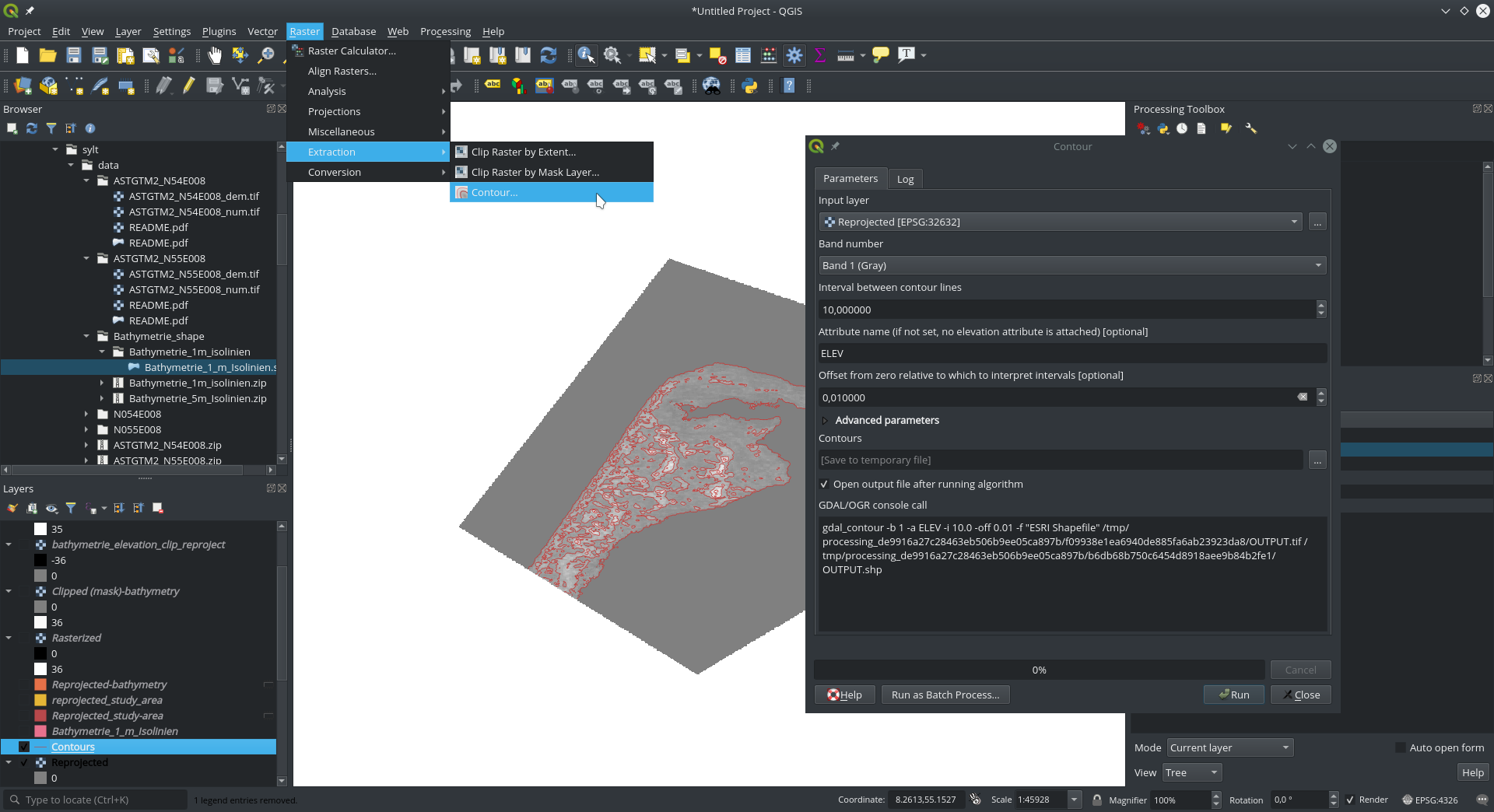
Task: Click Remove Layer icon in Layers panel
Action: click(158, 508)
